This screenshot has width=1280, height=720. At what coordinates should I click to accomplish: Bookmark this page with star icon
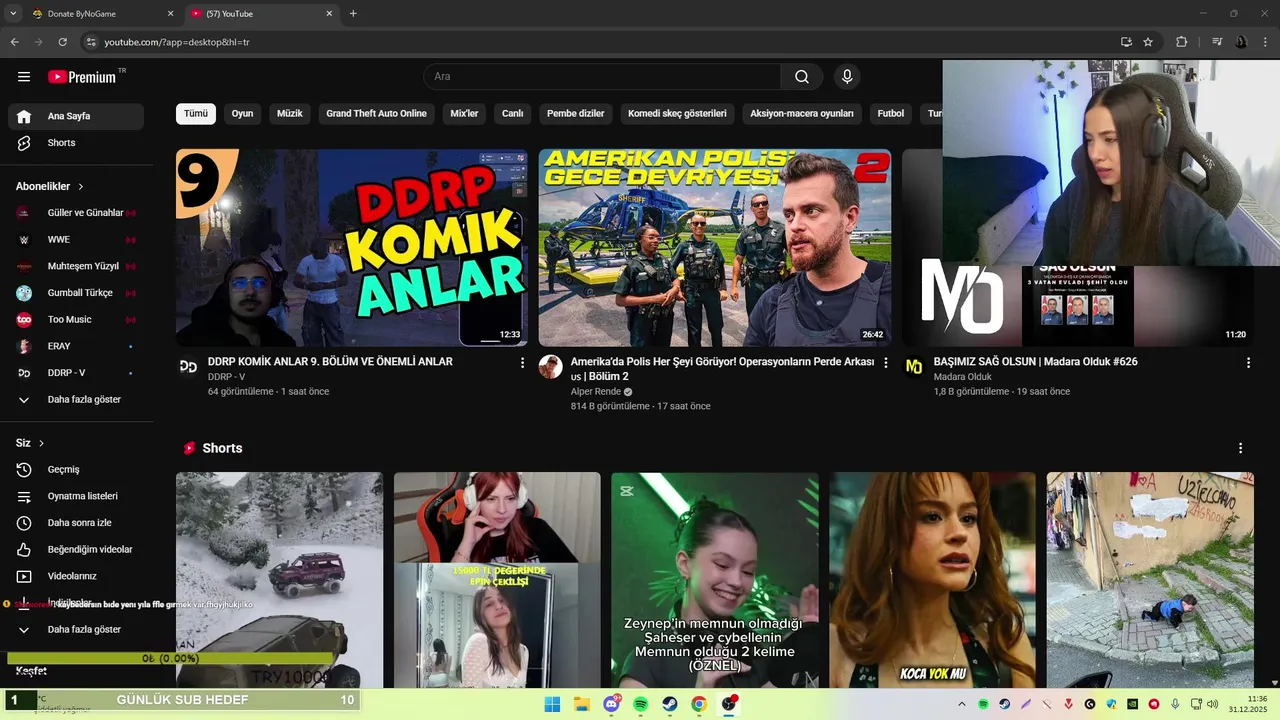pyautogui.click(x=1148, y=42)
